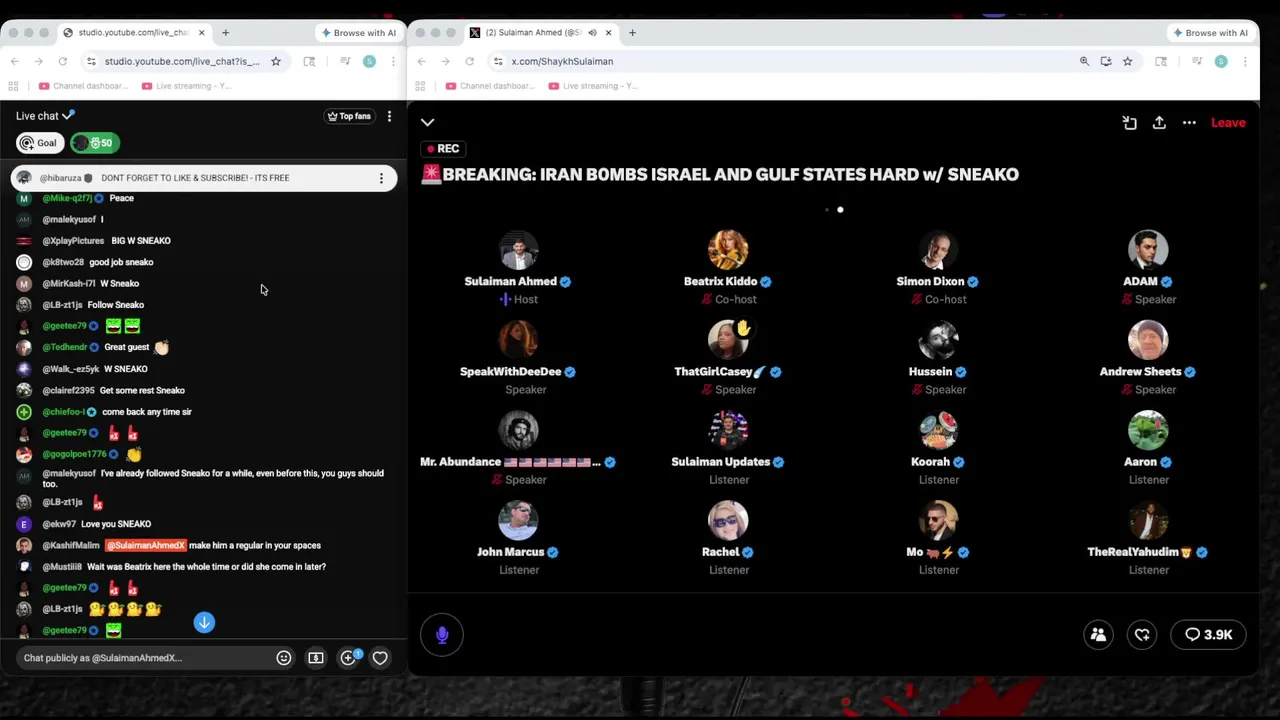
Task: Click the green 50 progress chip
Action: (x=95, y=143)
